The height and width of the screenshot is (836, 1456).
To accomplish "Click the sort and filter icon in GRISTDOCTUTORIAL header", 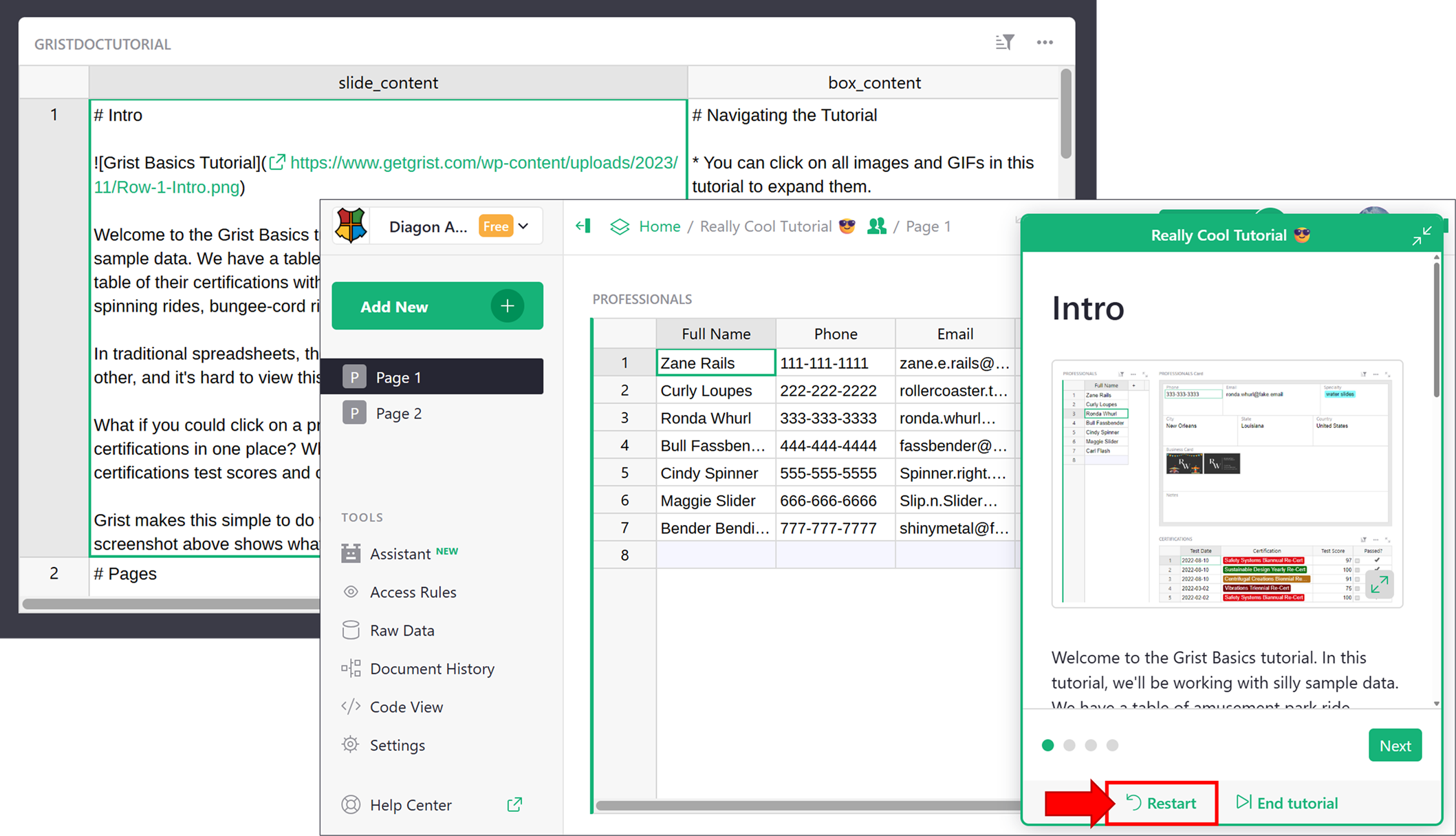I will tap(1004, 43).
